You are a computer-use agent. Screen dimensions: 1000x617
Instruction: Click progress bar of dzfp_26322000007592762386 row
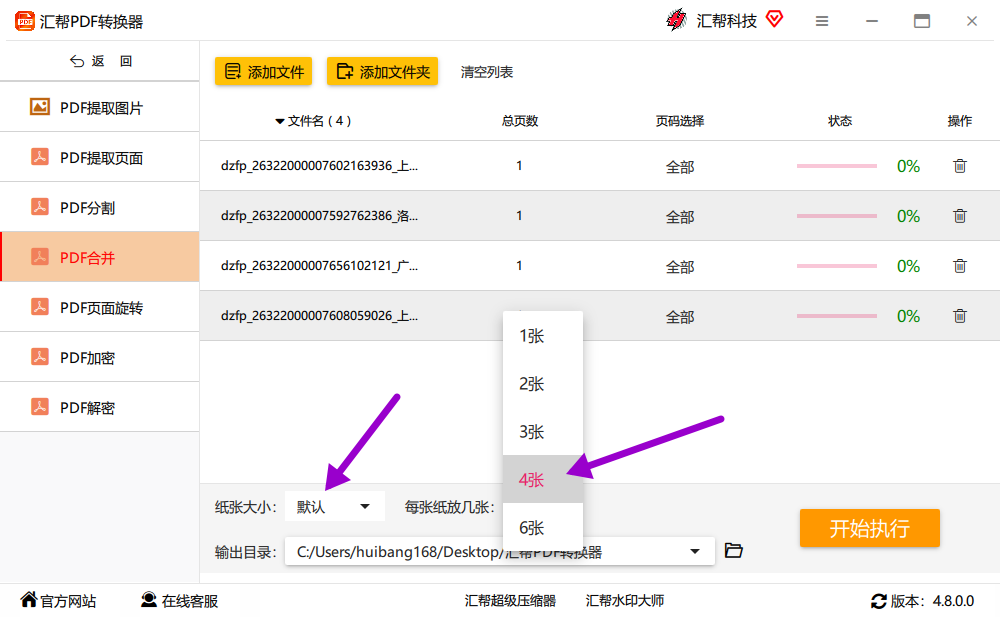(837, 216)
